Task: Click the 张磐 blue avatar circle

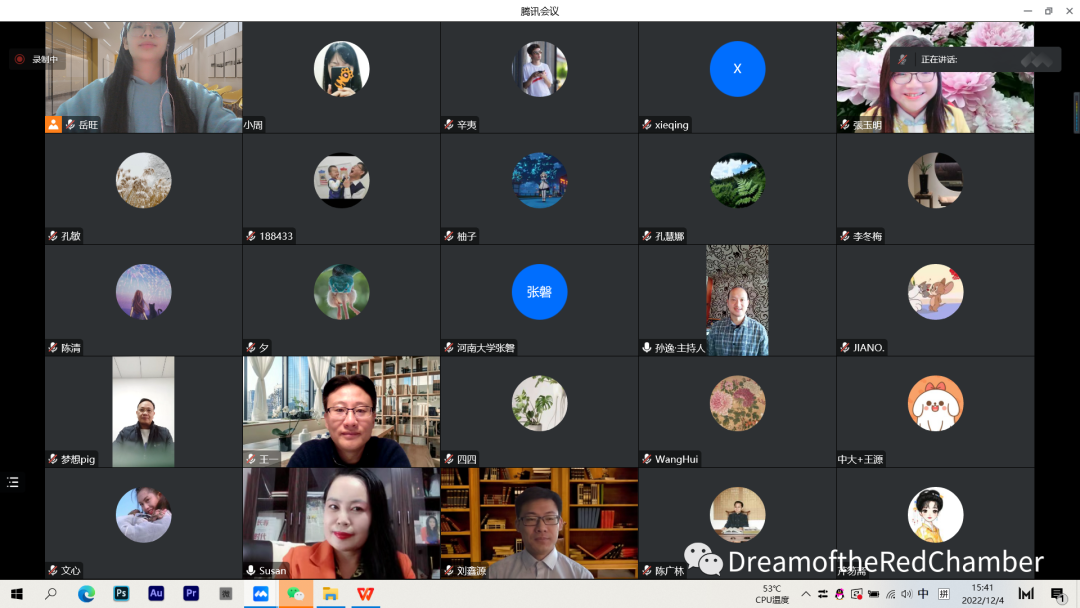Action: 539,292
